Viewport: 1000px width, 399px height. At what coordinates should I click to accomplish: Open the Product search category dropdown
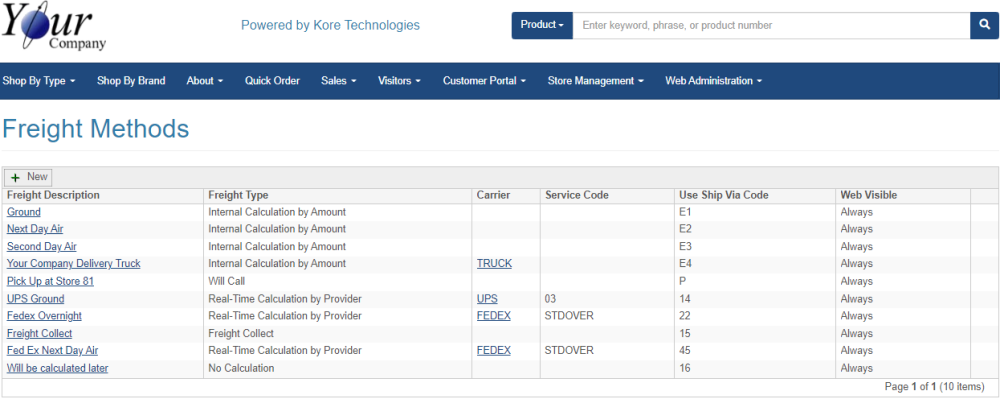click(x=542, y=25)
